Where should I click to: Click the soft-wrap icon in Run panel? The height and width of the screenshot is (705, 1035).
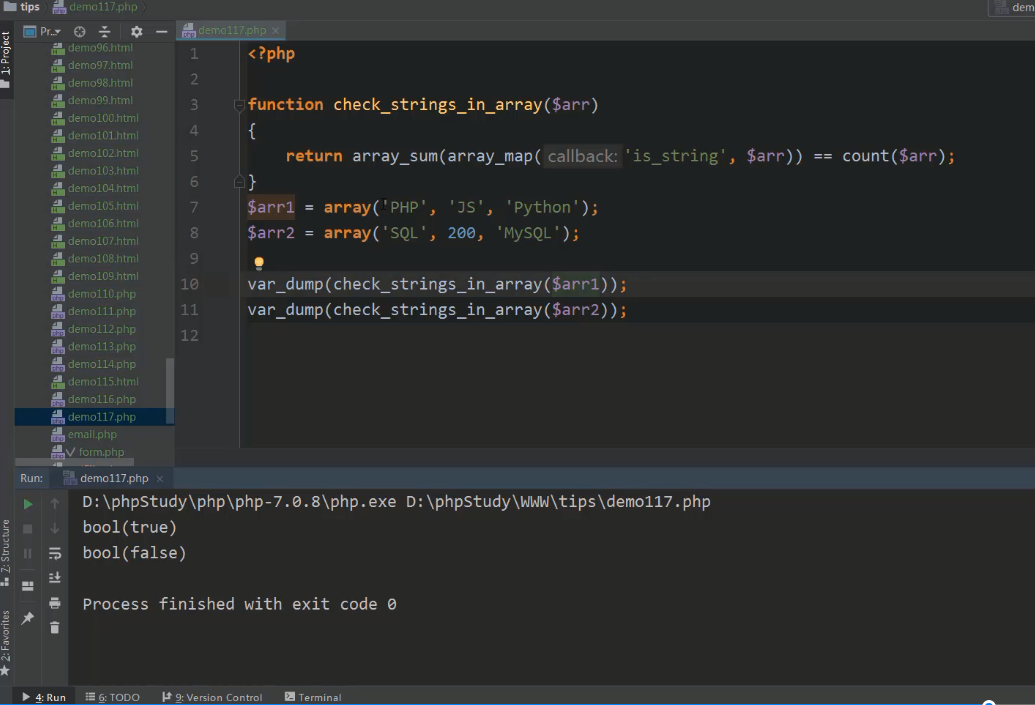pyautogui.click(x=55, y=553)
